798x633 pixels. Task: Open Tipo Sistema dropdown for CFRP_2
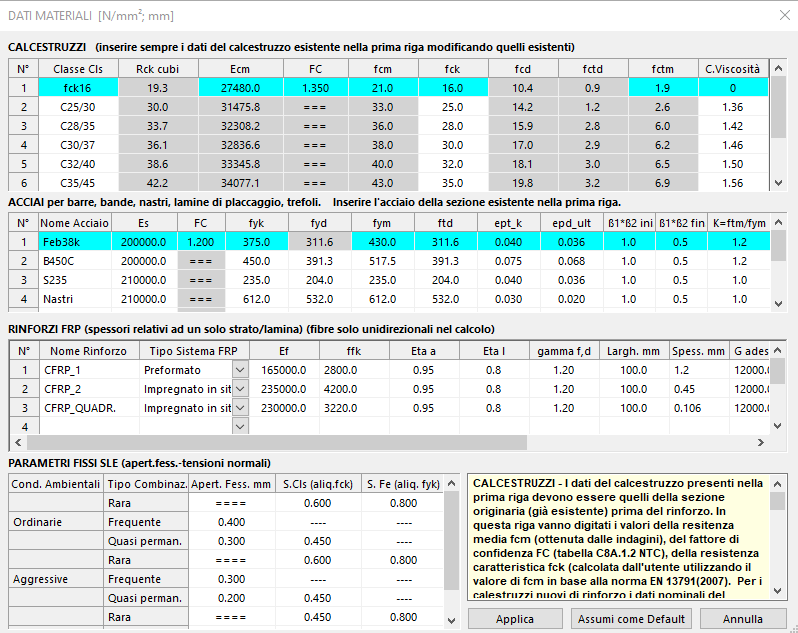click(x=240, y=389)
